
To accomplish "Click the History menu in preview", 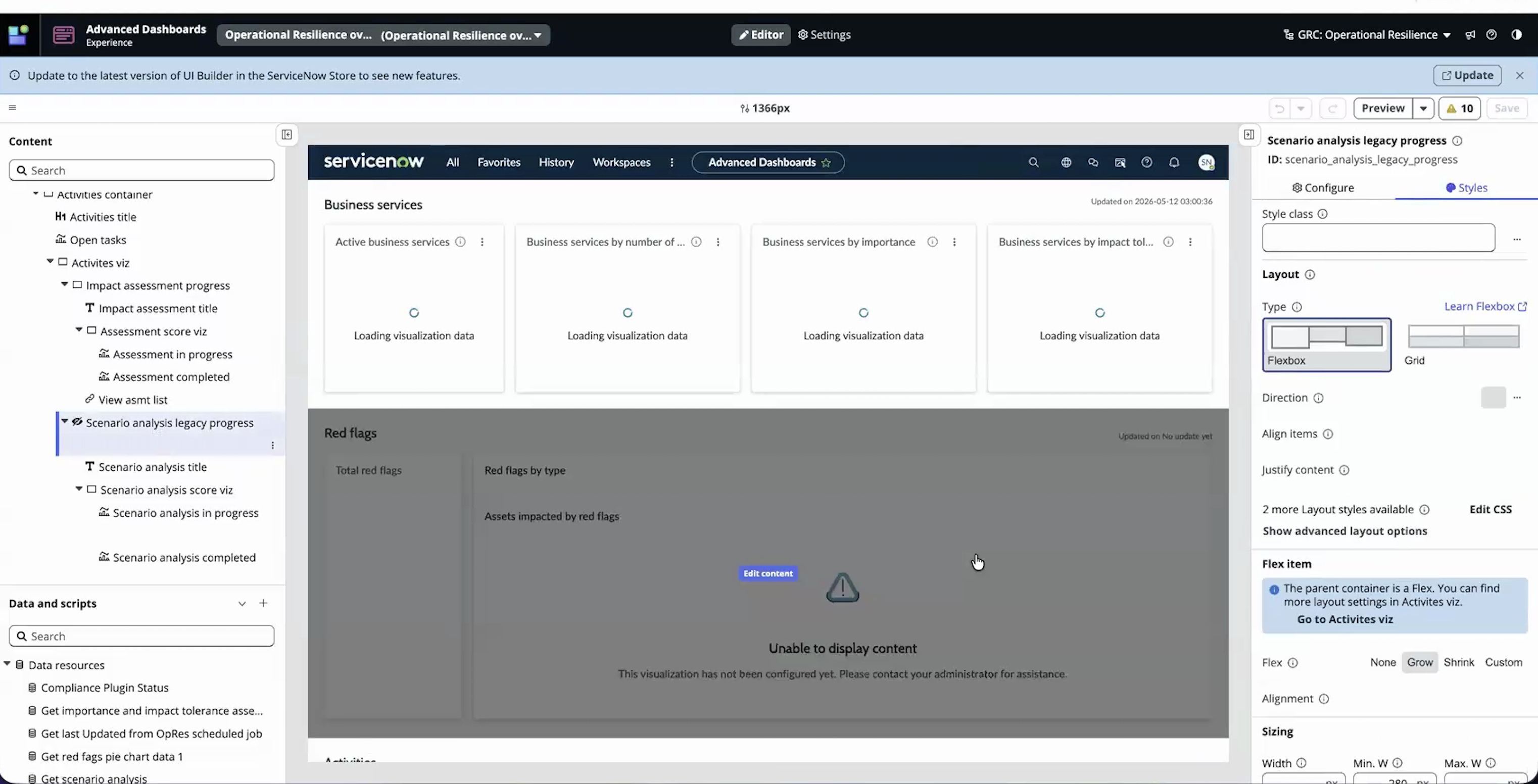I will (x=556, y=163).
